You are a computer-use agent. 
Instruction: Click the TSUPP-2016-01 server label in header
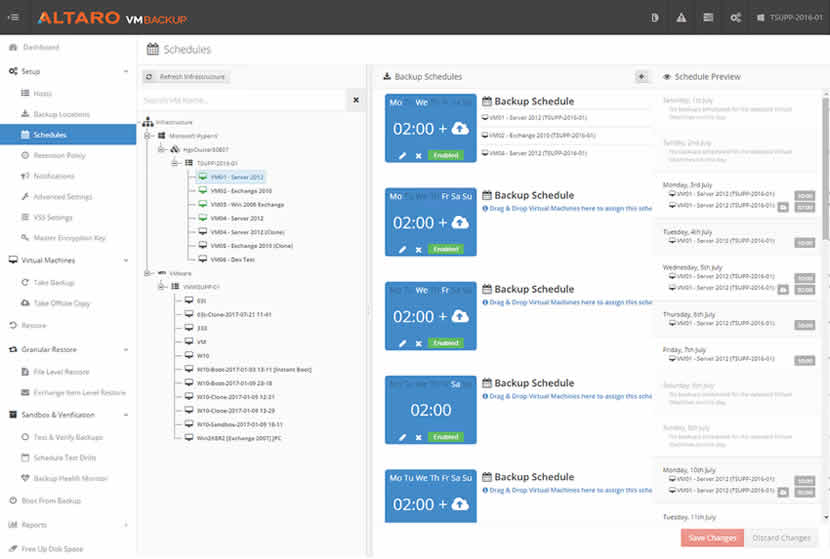pos(796,18)
